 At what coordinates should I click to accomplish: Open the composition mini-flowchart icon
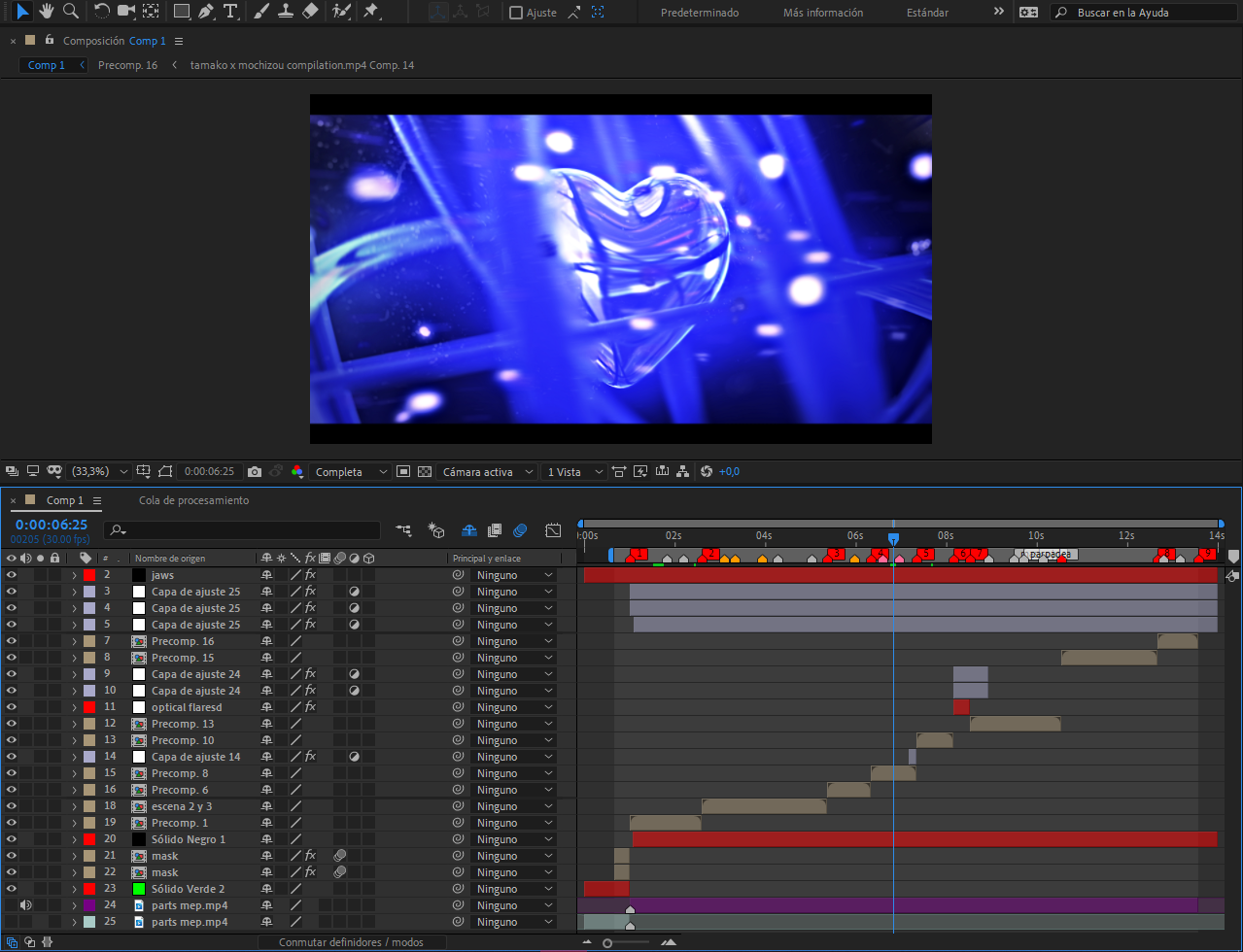403,530
